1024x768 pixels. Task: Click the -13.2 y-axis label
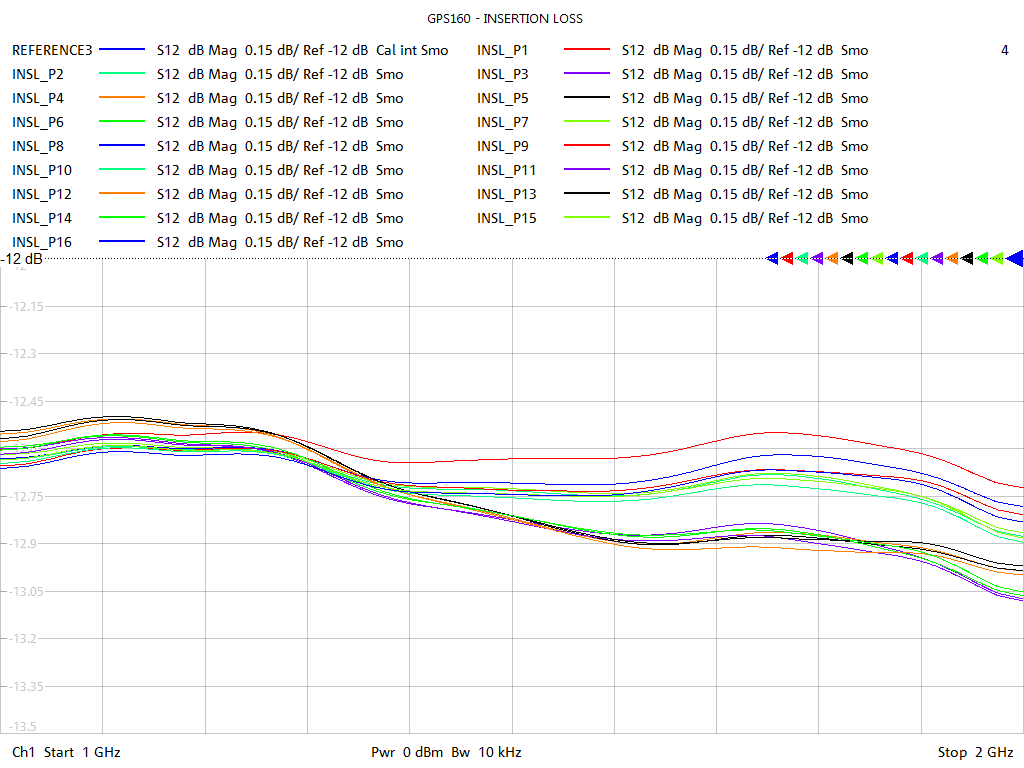[22, 639]
